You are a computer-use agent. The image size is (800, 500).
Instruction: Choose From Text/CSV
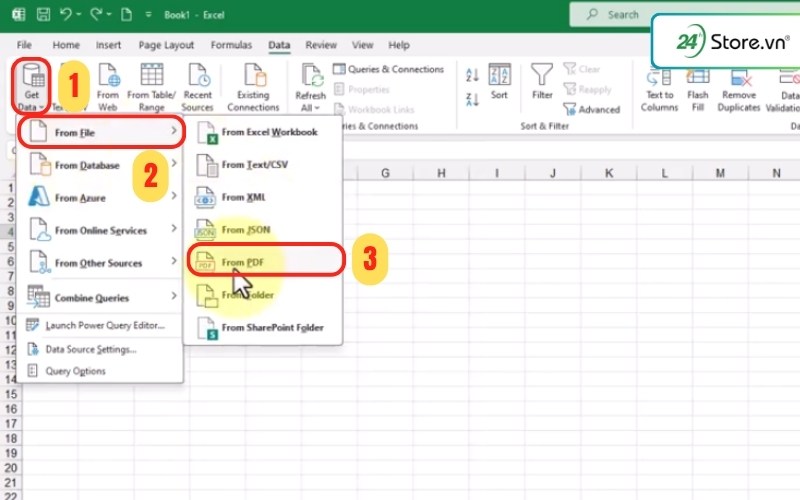(263, 165)
